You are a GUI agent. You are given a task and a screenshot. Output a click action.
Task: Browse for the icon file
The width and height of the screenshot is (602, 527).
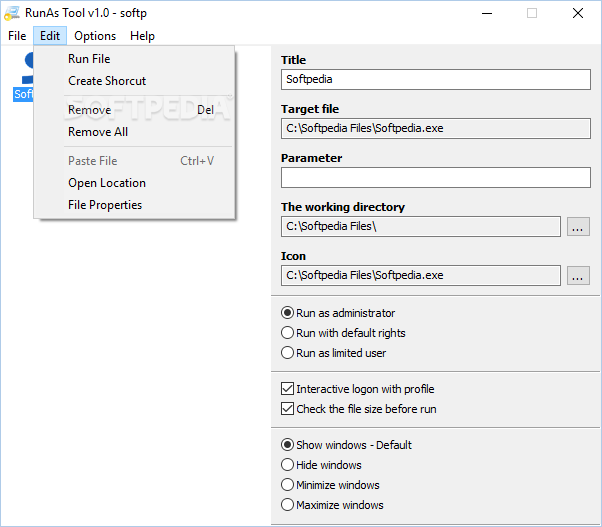coord(578,276)
